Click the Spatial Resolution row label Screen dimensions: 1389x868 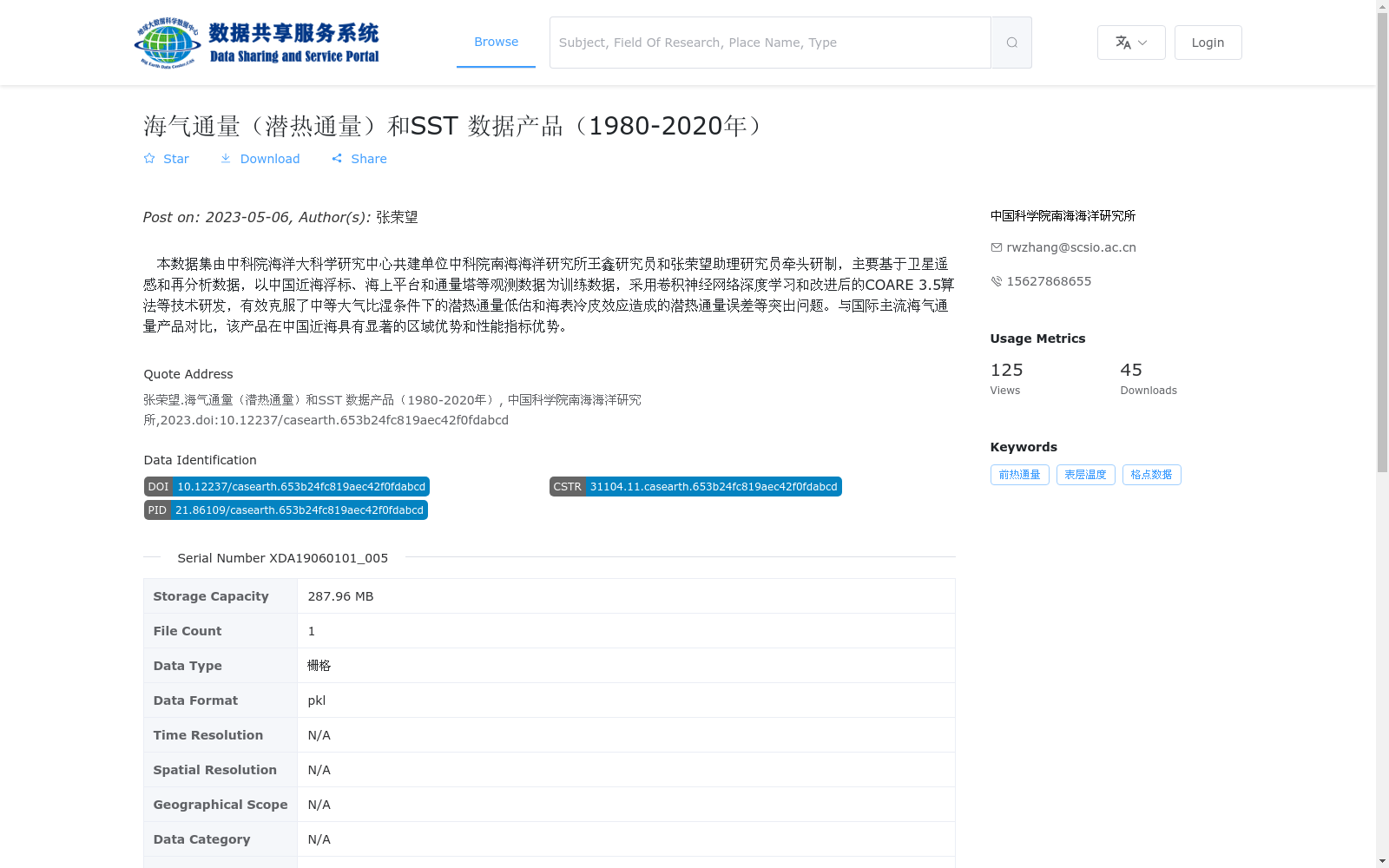click(215, 770)
